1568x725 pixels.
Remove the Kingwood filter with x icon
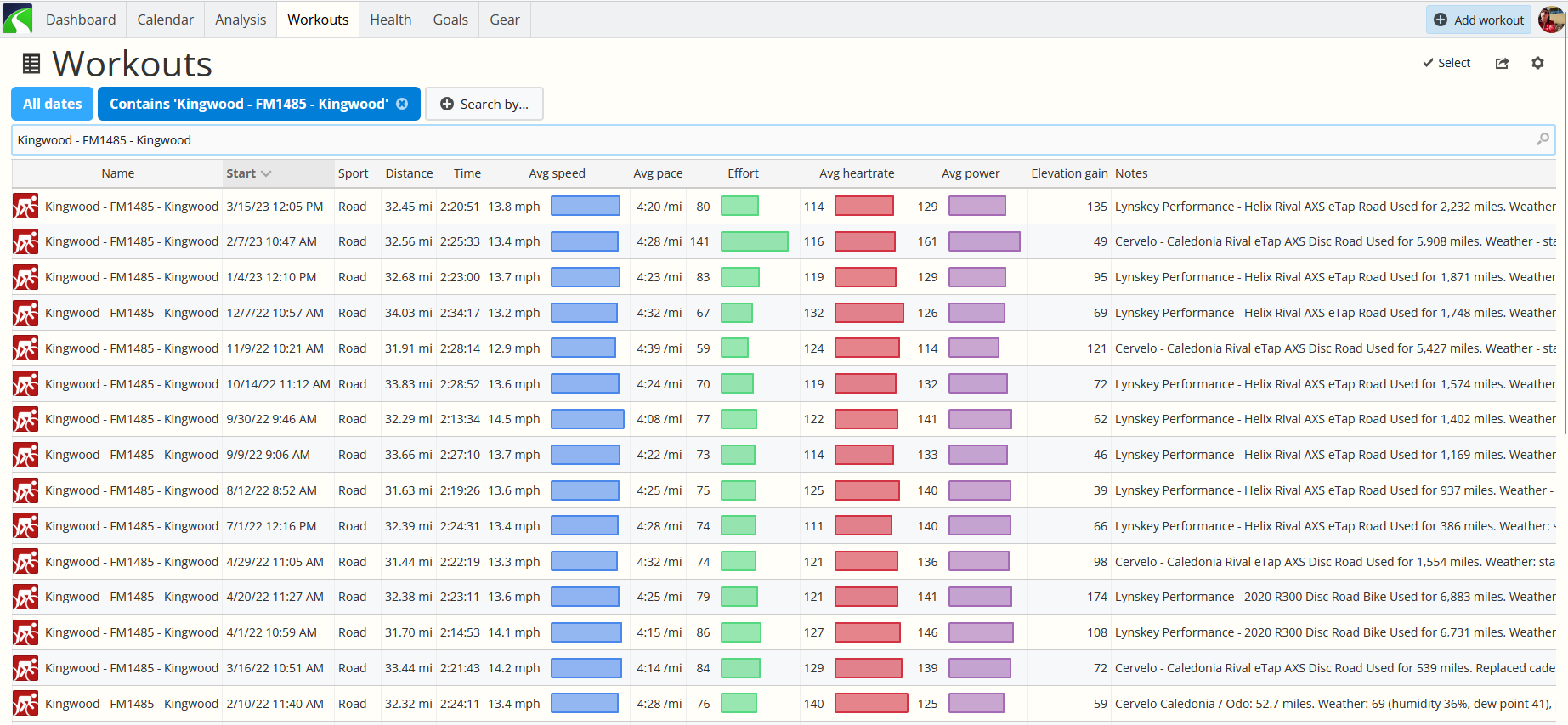point(403,104)
